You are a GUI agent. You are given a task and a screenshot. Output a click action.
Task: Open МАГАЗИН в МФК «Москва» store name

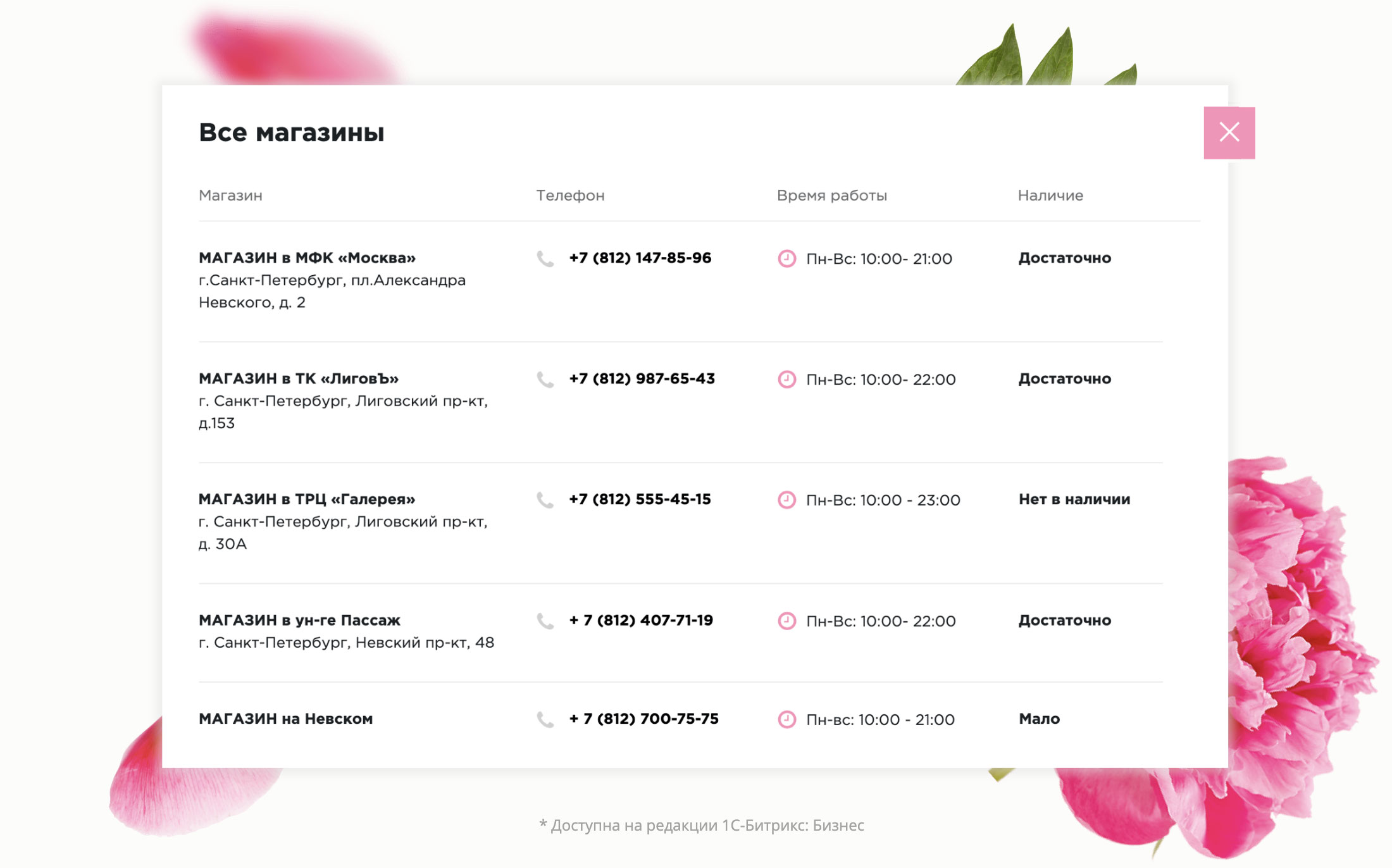[x=307, y=258]
